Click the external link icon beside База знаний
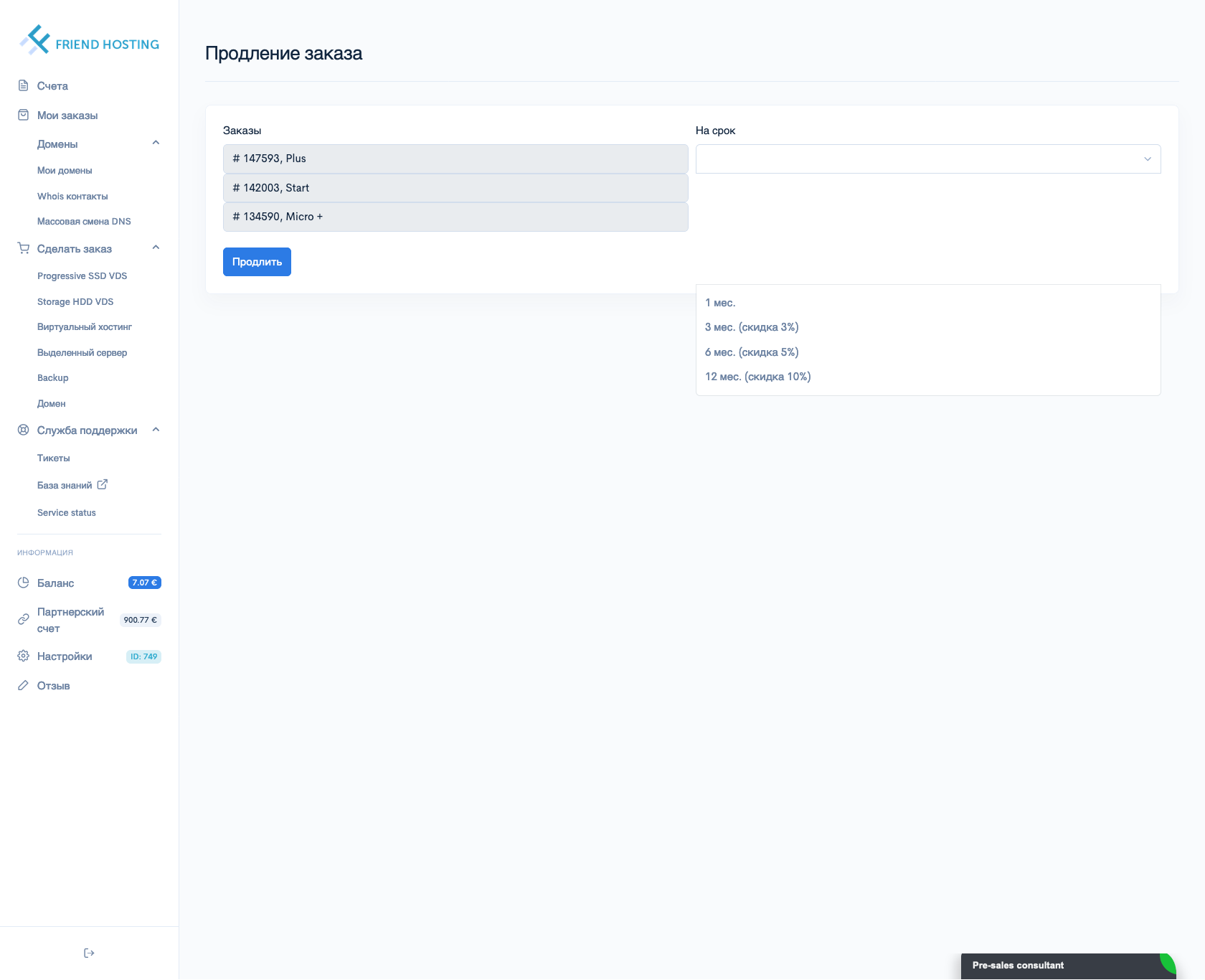 coord(103,484)
